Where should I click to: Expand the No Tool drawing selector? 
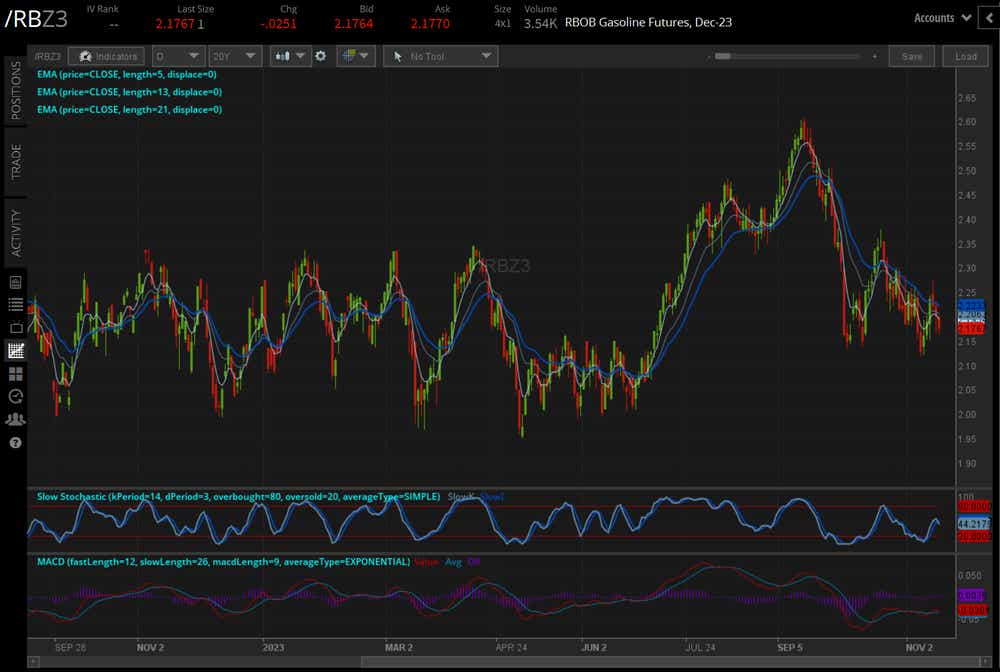click(440, 57)
